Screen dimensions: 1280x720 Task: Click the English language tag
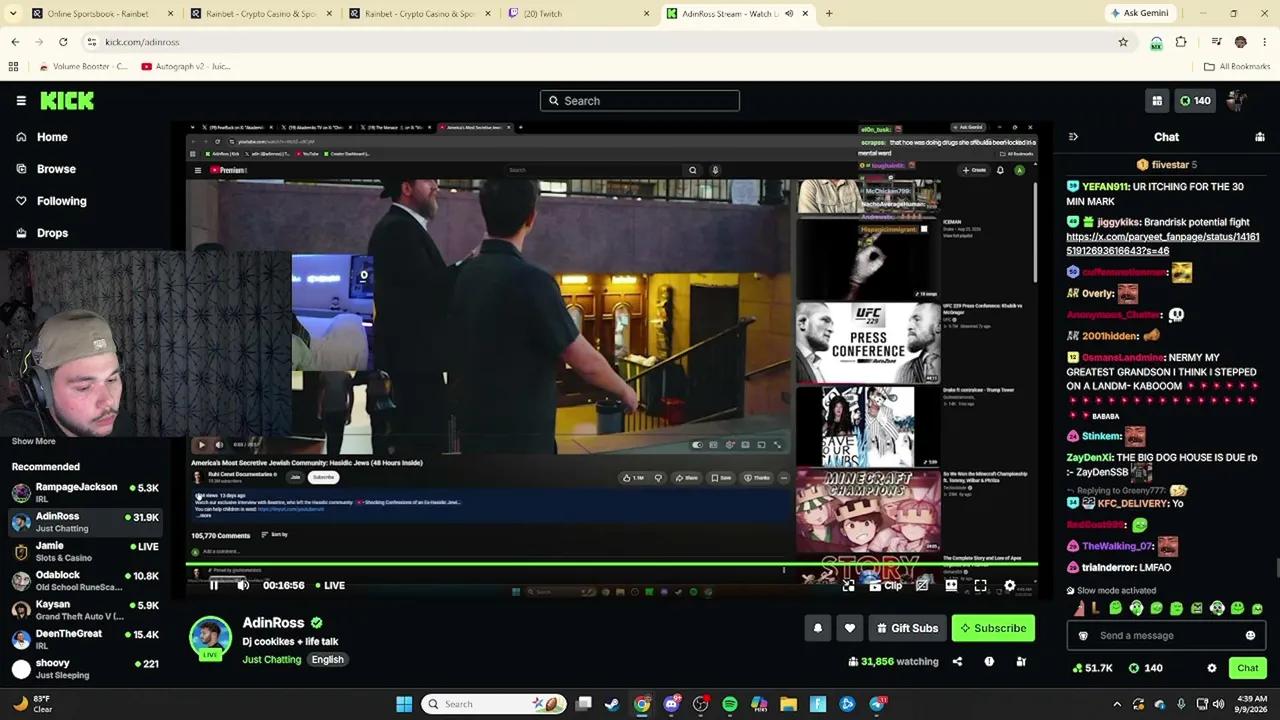click(327, 659)
